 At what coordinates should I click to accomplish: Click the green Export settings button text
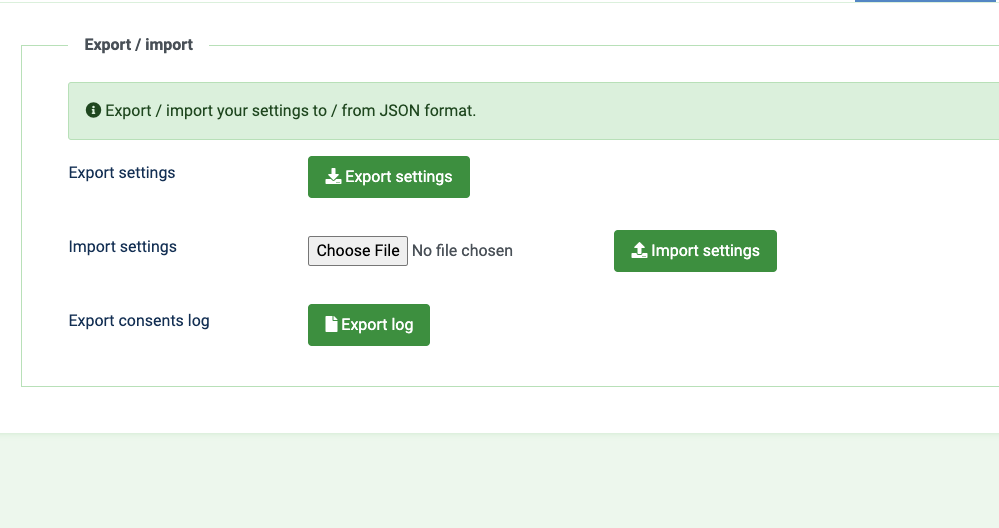(x=399, y=177)
